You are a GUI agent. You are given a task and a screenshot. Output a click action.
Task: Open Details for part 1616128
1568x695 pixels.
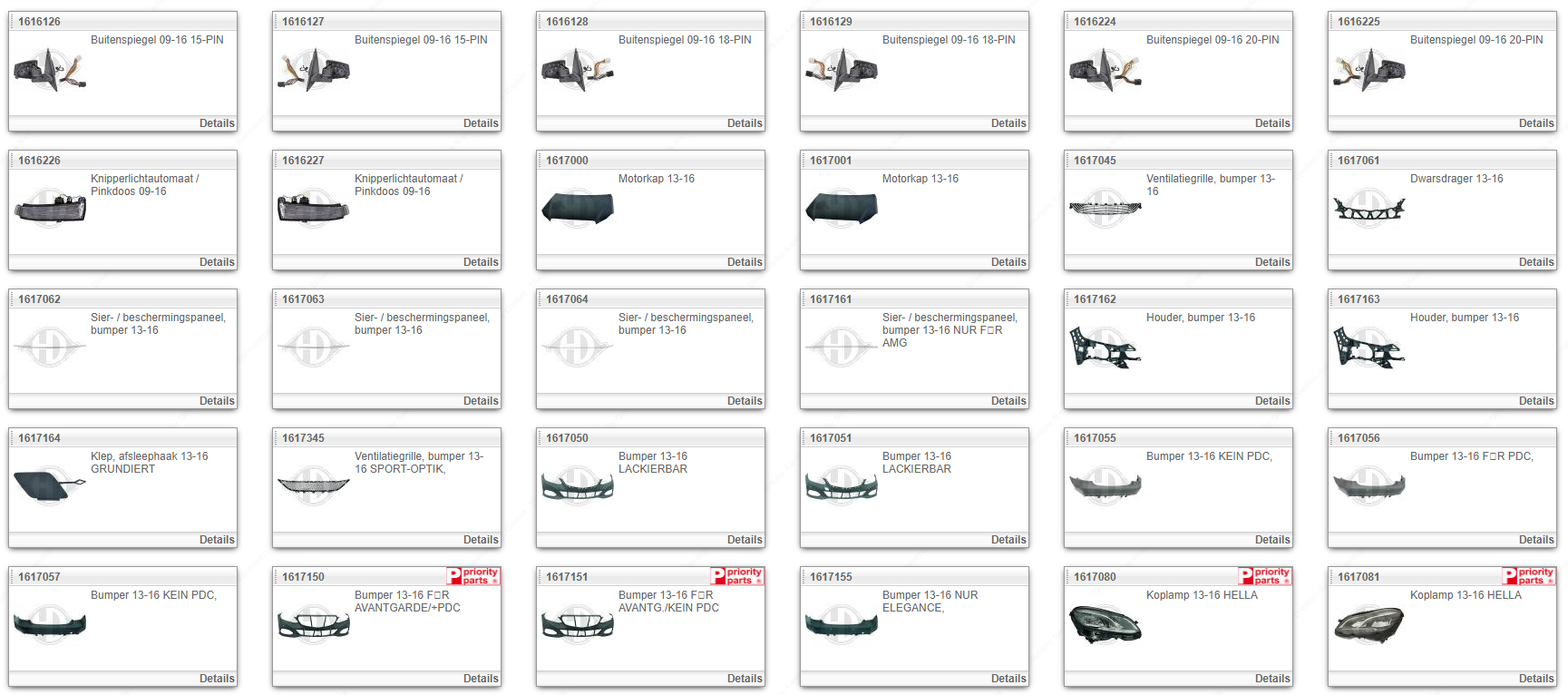click(744, 123)
